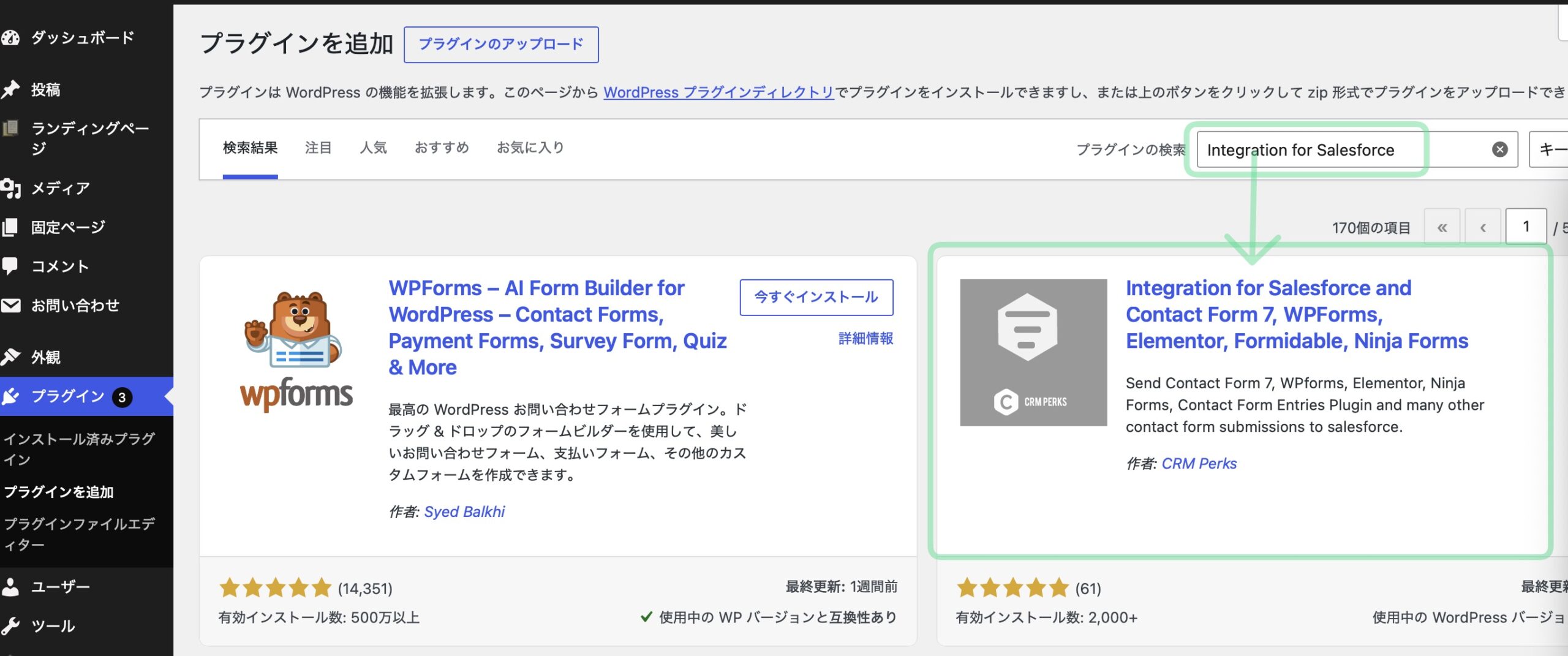
Task: Open プラグインファイルエディター submenu
Action: click(x=79, y=534)
